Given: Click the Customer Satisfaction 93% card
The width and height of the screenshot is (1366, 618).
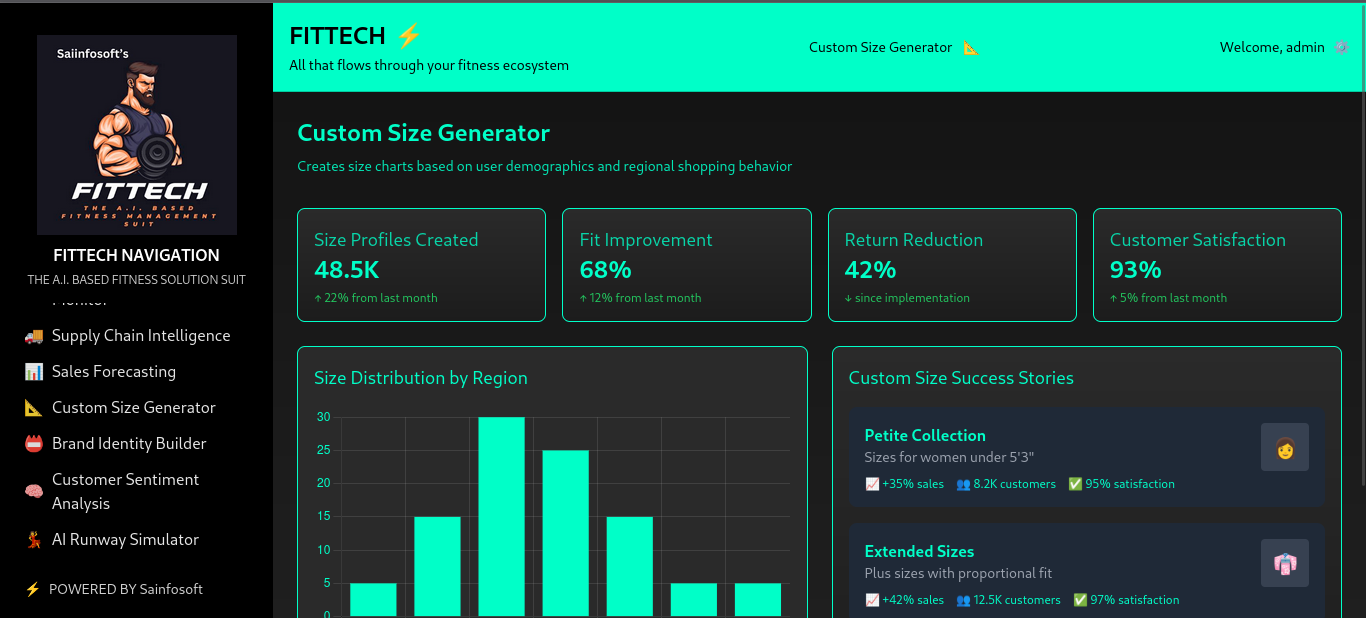Looking at the screenshot, I should pyautogui.click(x=1217, y=265).
